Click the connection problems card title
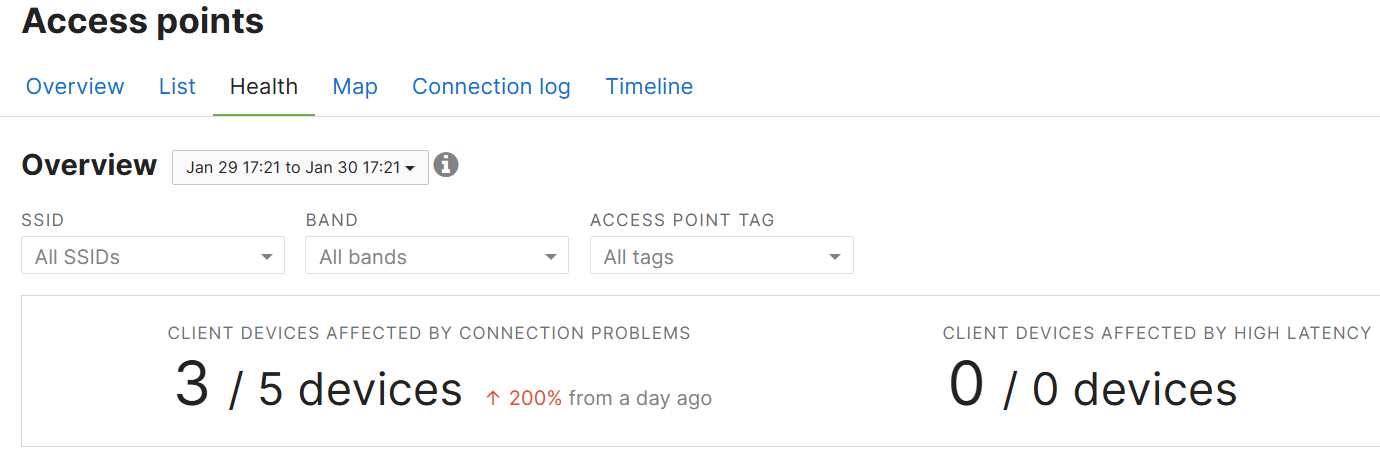This screenshot has height=458, width=1380. point(429,333)
